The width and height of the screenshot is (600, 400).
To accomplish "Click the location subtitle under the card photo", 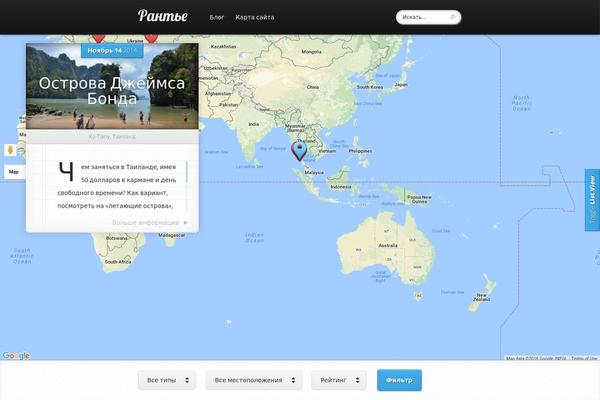I will [x=112, y=137].
